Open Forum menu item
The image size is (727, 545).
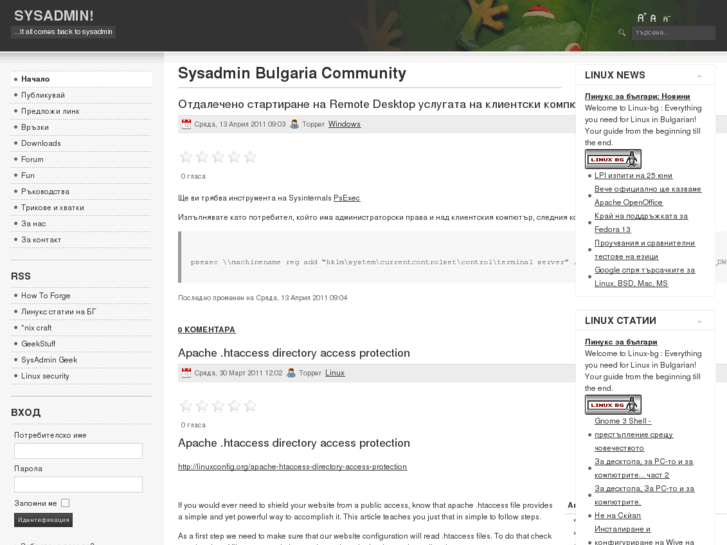pos(81,159)
